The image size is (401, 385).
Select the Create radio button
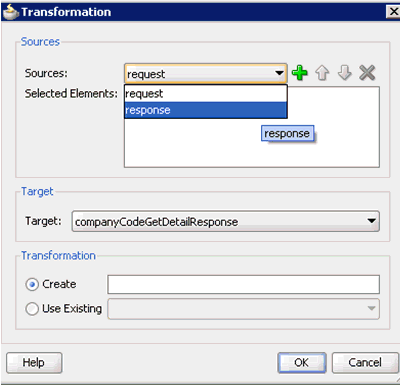32,284
